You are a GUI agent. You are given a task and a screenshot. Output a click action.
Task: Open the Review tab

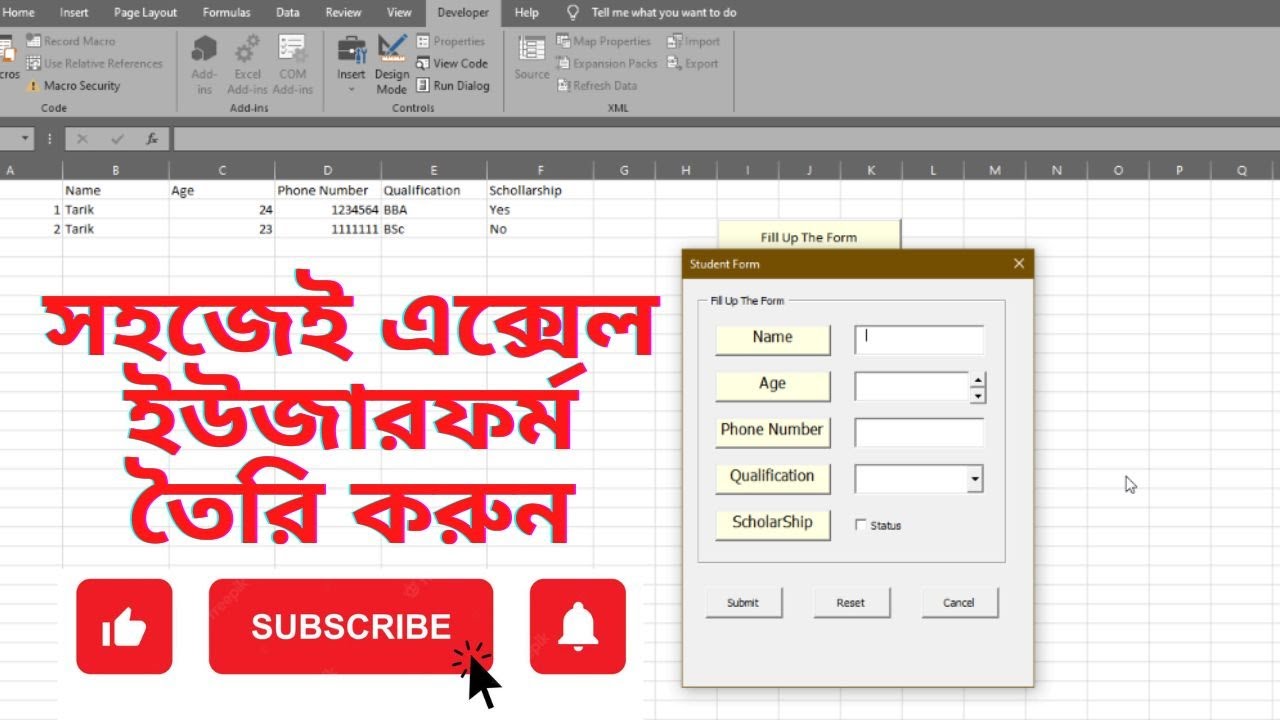[343, 13]
